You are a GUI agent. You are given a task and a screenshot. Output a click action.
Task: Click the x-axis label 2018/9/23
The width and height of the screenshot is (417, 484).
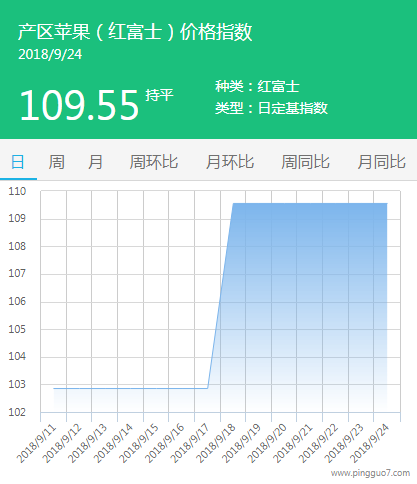click(x=344, y=443)
